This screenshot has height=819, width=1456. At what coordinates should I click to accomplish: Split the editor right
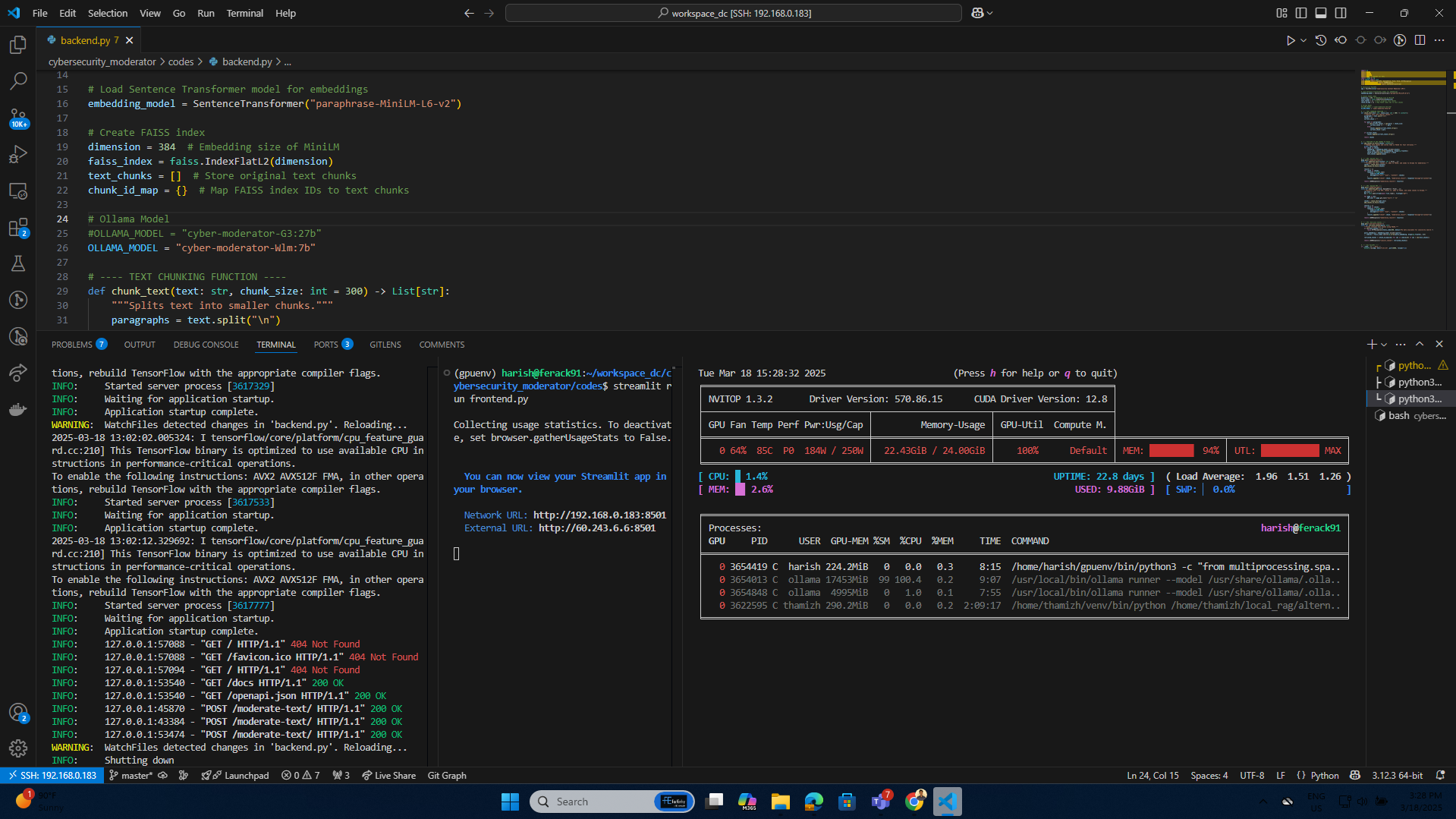pyautogui.click(x=1420, y=40)
